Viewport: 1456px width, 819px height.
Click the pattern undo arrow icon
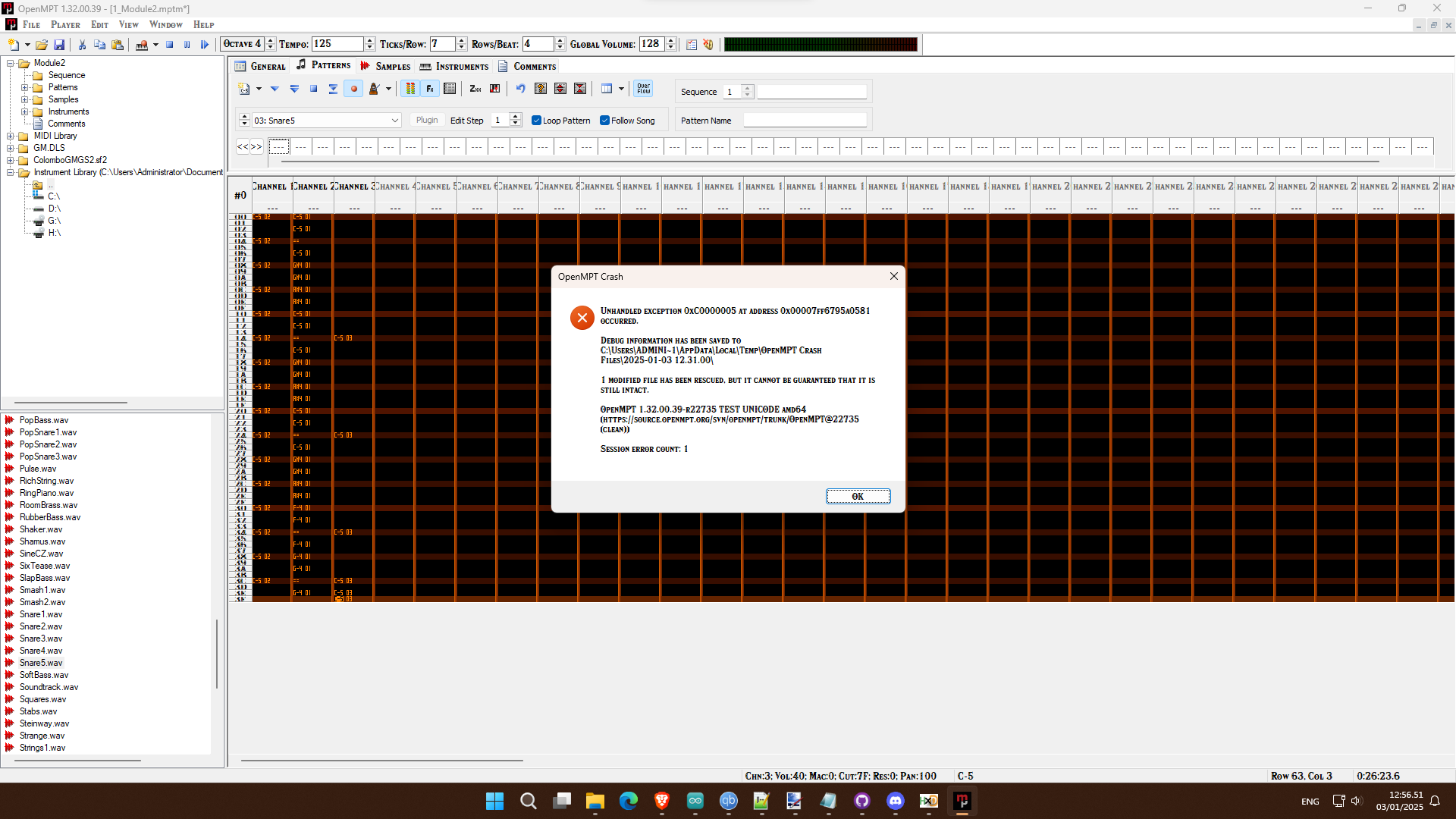click(521, 89)
